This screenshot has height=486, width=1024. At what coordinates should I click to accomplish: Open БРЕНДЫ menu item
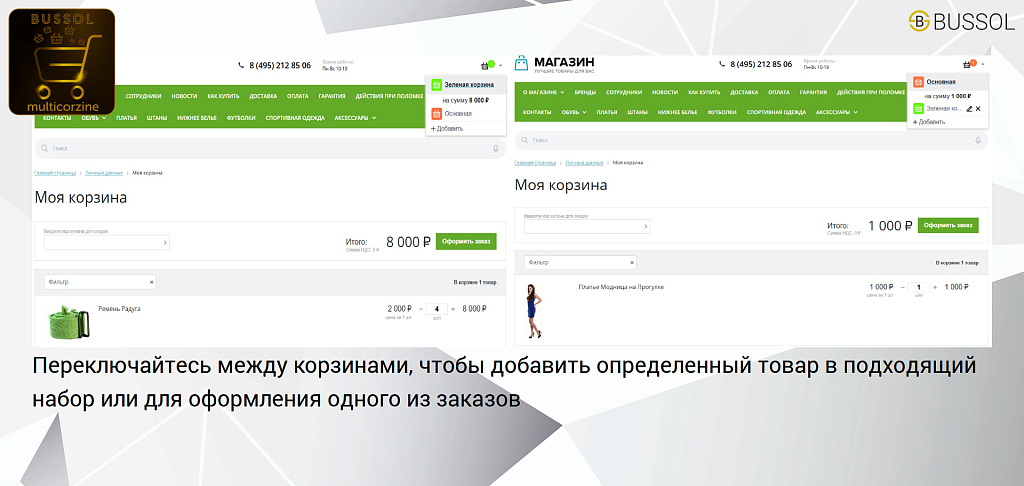[585, 92]
